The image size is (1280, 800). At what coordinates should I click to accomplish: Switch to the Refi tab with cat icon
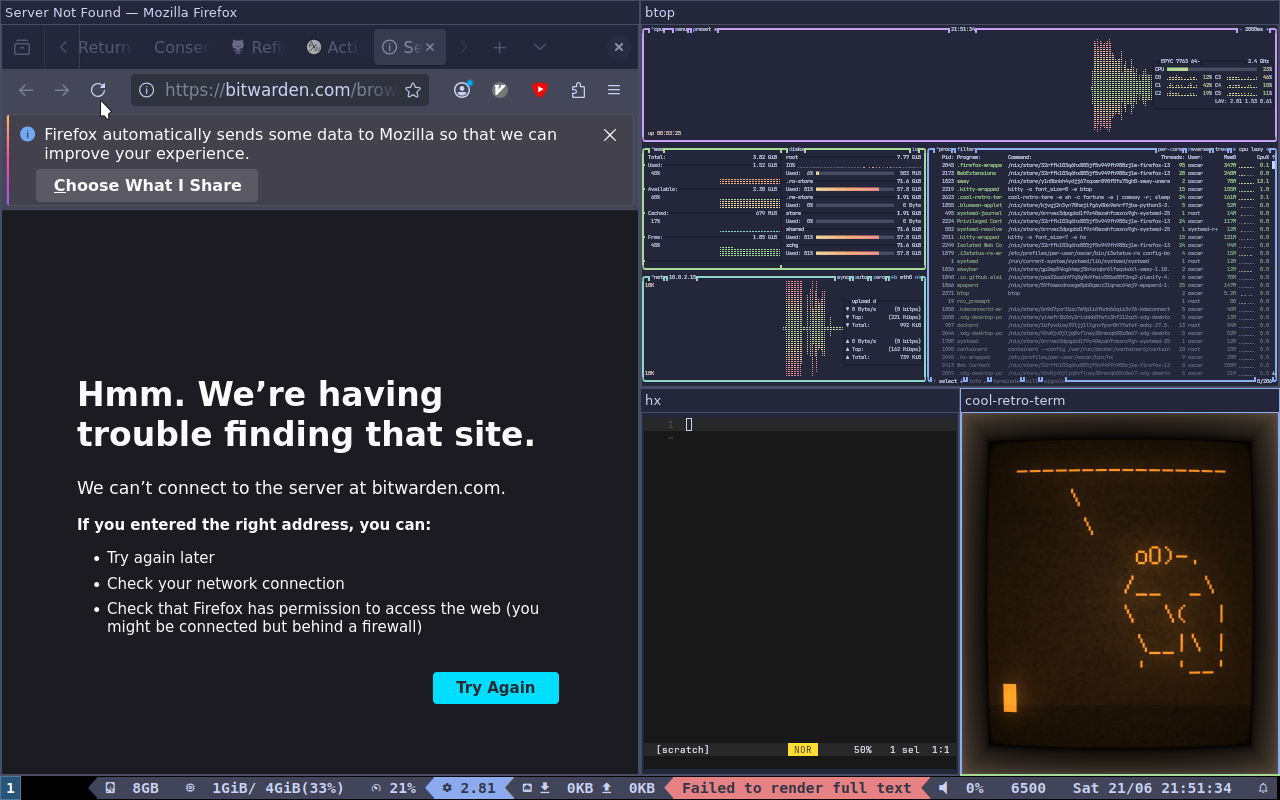tap(258, 47)
